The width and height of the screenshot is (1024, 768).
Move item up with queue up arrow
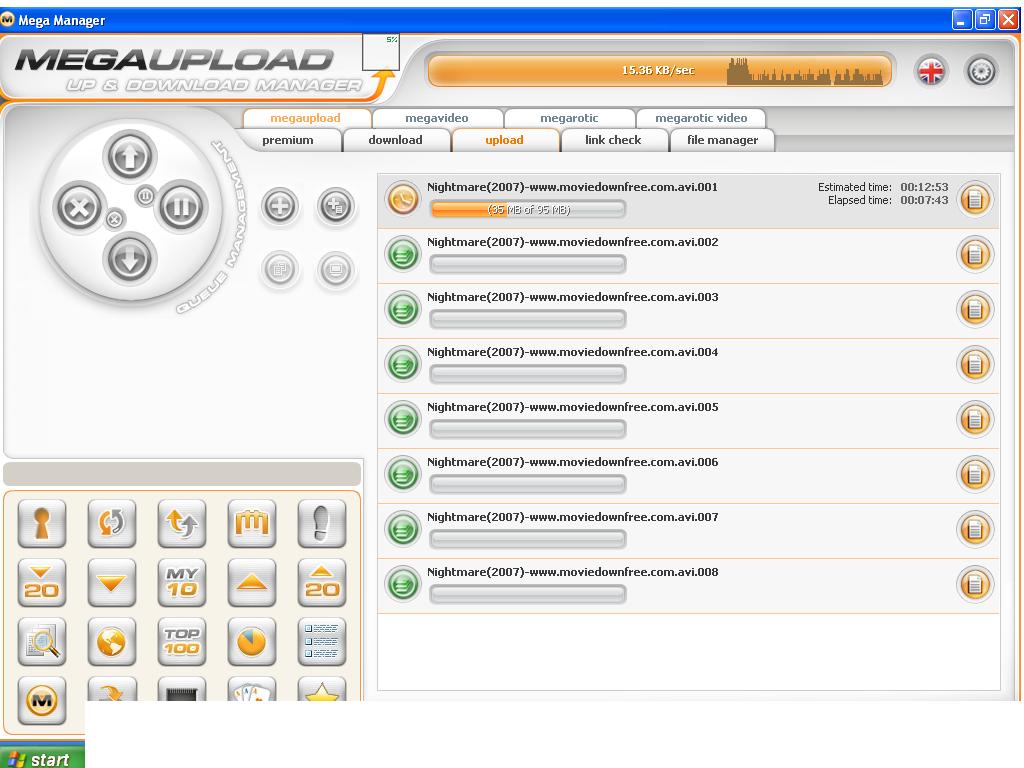129,156
